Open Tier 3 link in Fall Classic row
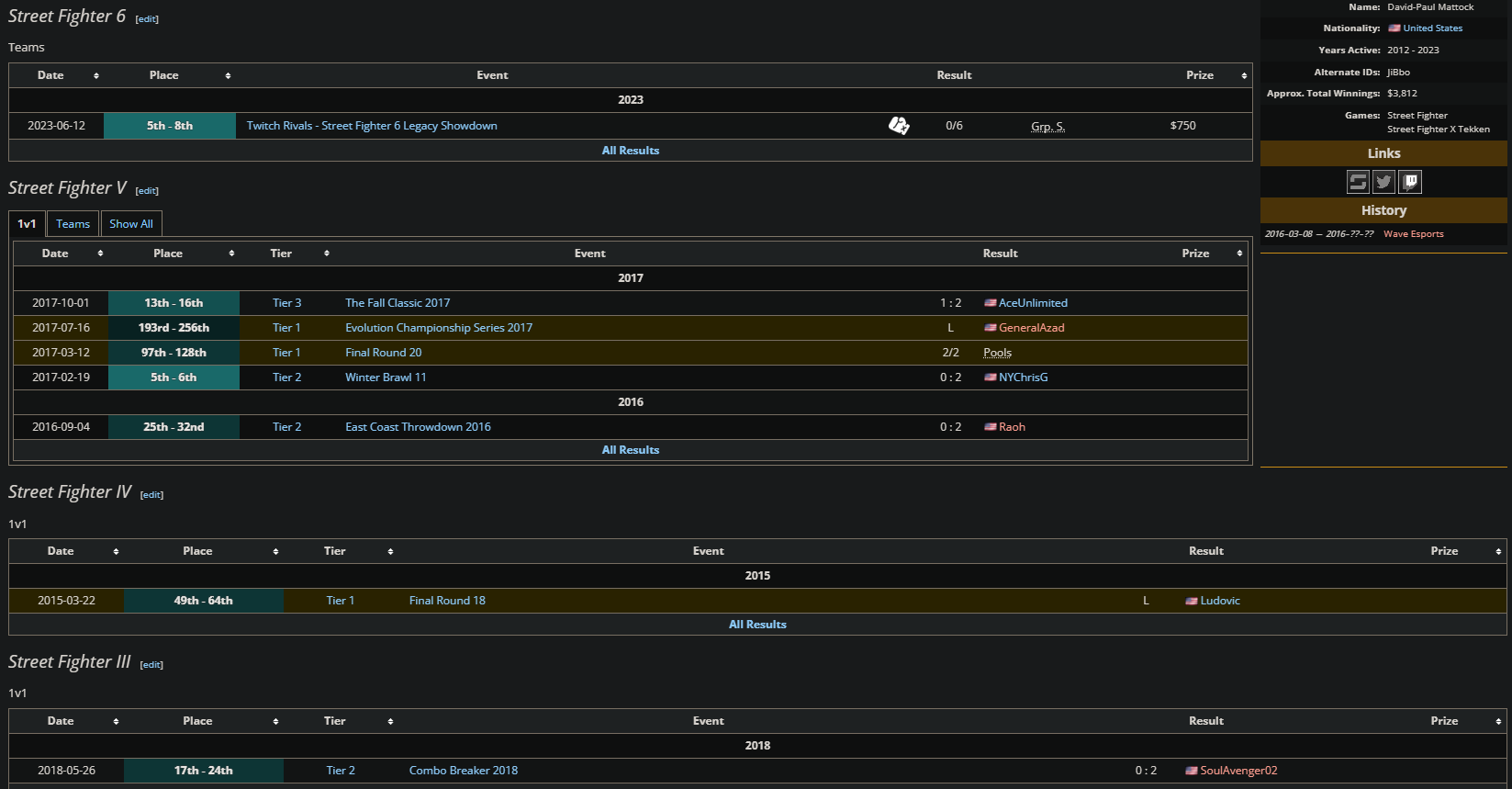 click(x=286, y=303)
